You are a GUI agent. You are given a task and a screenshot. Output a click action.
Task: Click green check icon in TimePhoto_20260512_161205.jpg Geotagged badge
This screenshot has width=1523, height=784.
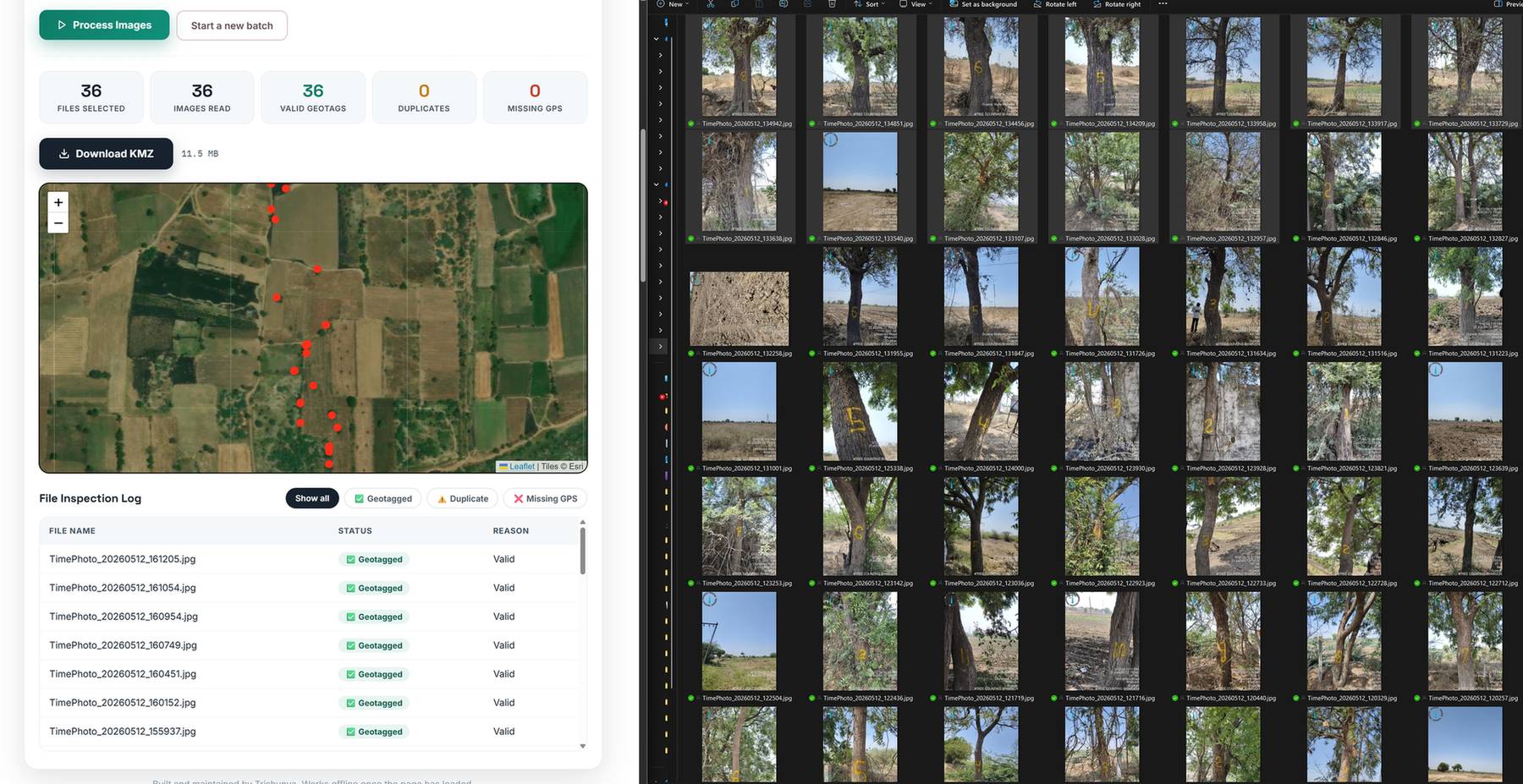click(350, 560)
